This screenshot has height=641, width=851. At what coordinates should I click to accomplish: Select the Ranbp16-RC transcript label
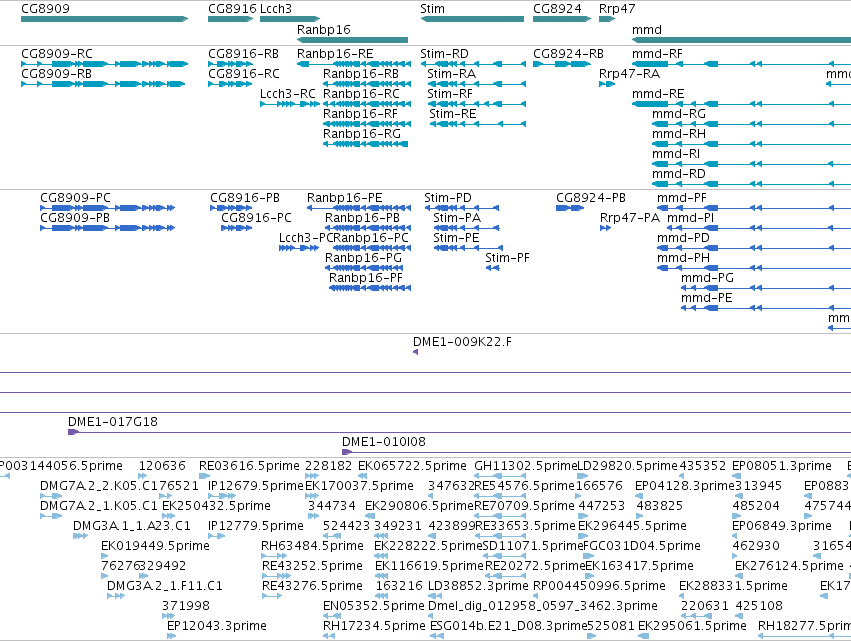tap(361, 94)
